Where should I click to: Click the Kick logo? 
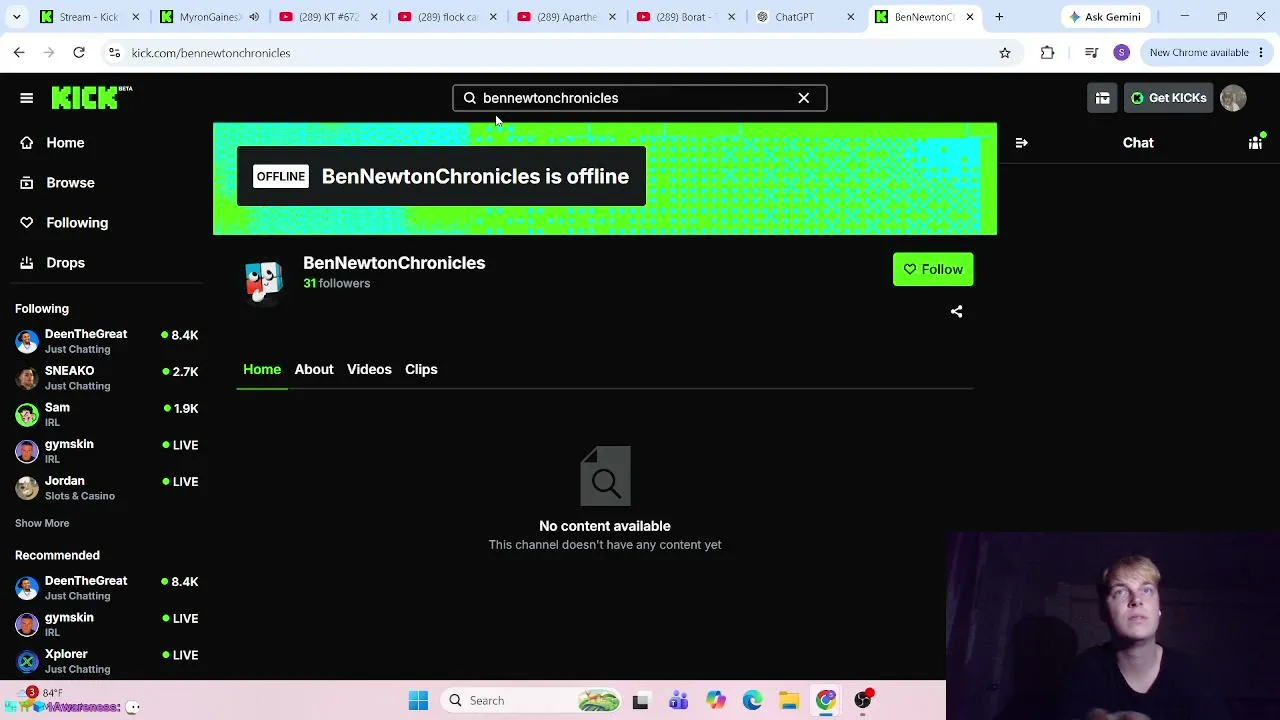[91, 97]
